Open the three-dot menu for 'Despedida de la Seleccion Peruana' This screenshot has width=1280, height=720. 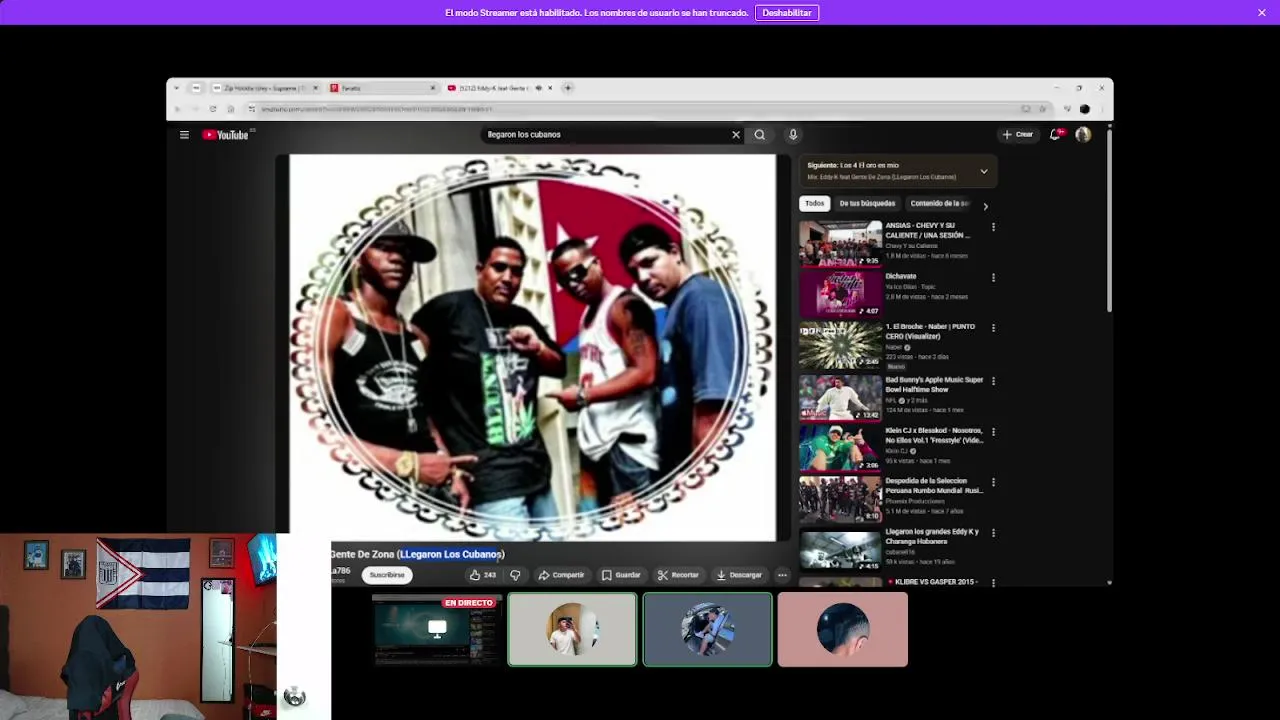tap(993, 482)
